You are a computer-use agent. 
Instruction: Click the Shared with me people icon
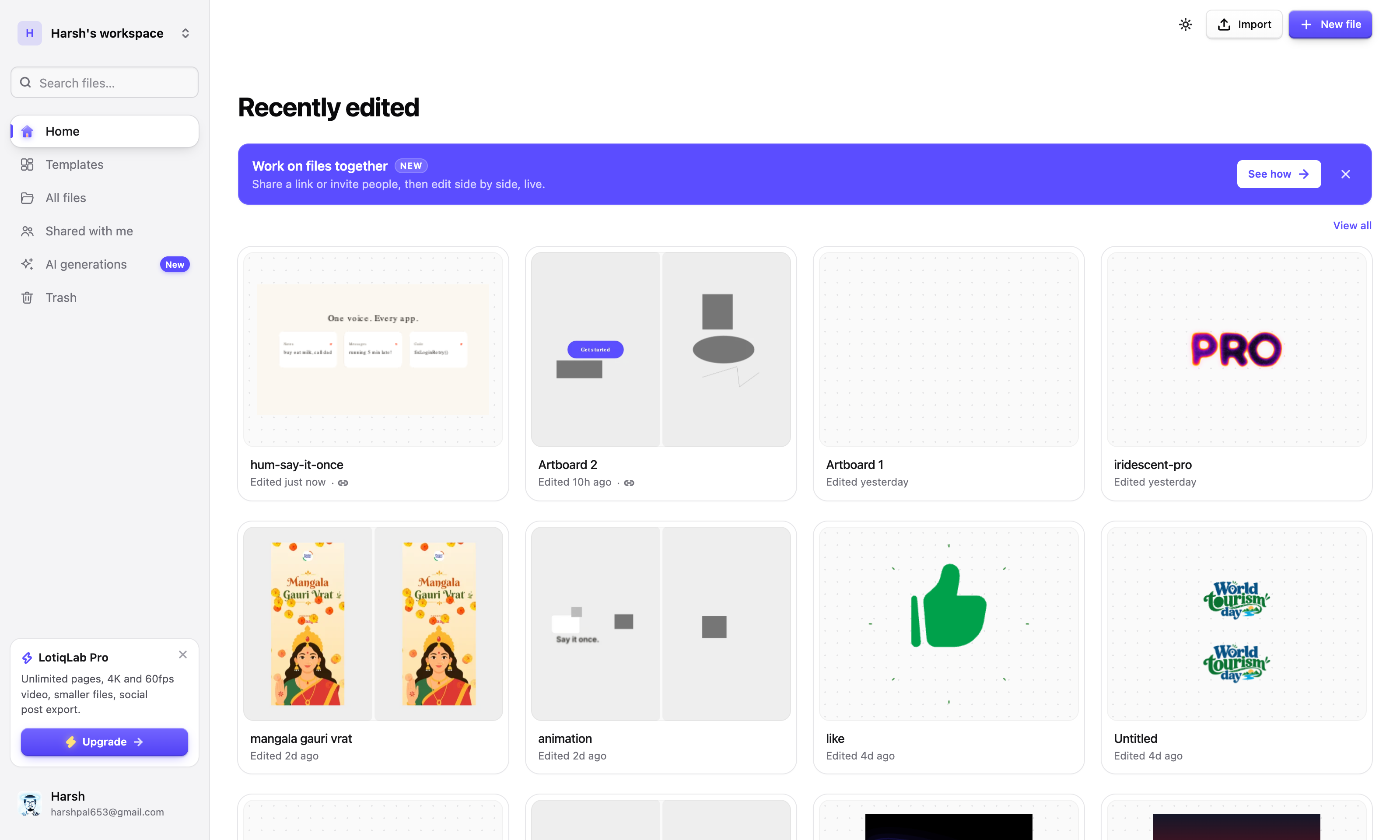click(27, 231)
